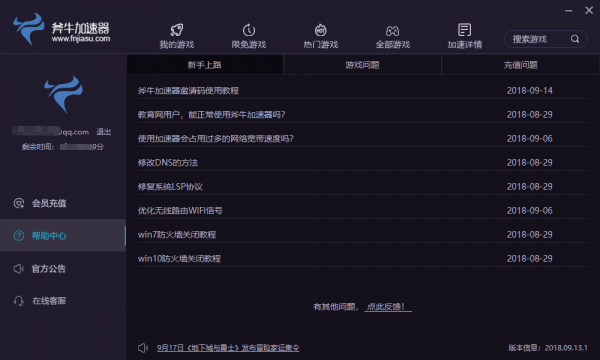The width and height of the screenshot is (600, 360).
Task: Click the 2018-09-14 date entry
Action: 530,91
